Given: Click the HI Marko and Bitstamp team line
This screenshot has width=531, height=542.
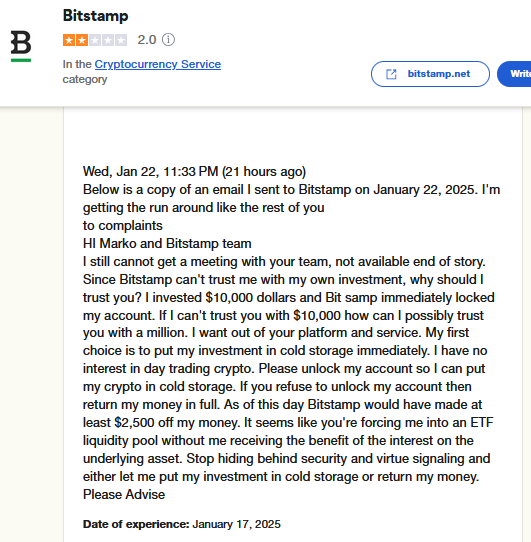Looking at the screenshot, I should [x=167, y=243].
